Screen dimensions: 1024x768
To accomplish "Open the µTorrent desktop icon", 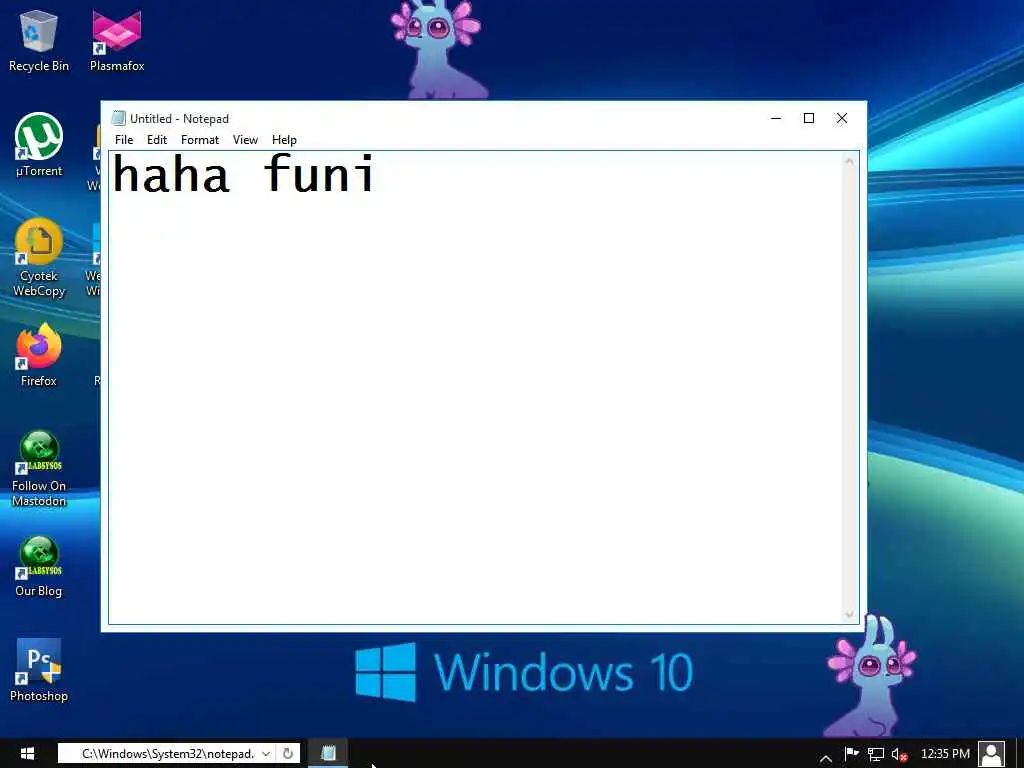I will point(39,145).
